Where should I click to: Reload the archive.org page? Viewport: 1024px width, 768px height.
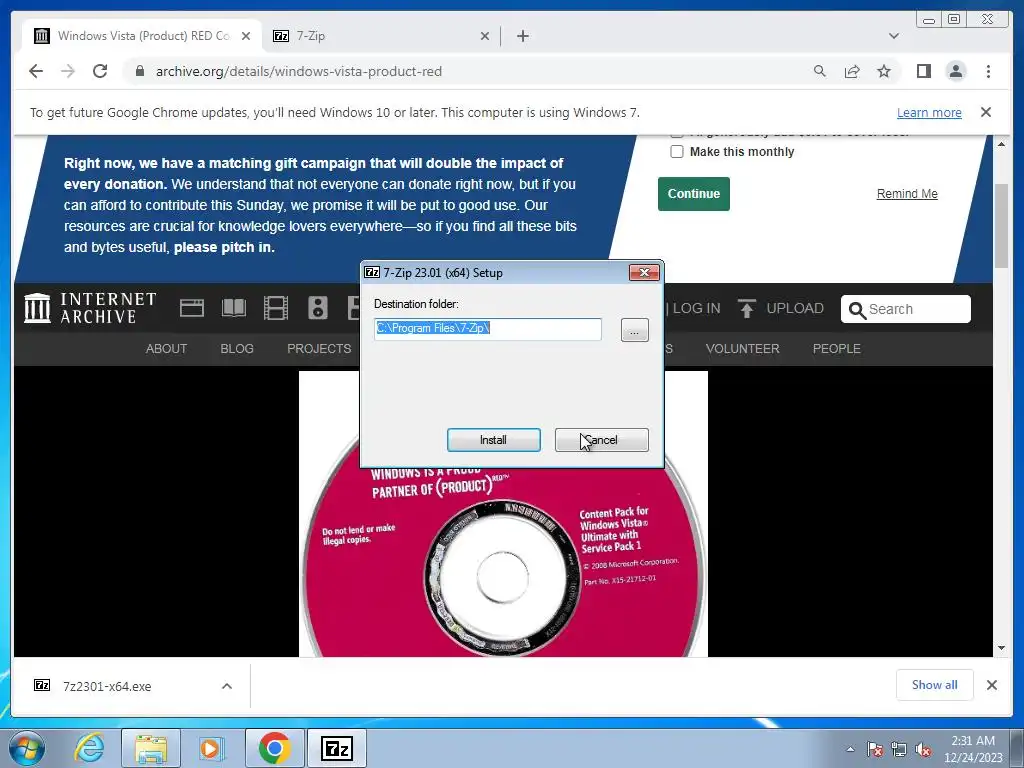(x=100, y=71)
